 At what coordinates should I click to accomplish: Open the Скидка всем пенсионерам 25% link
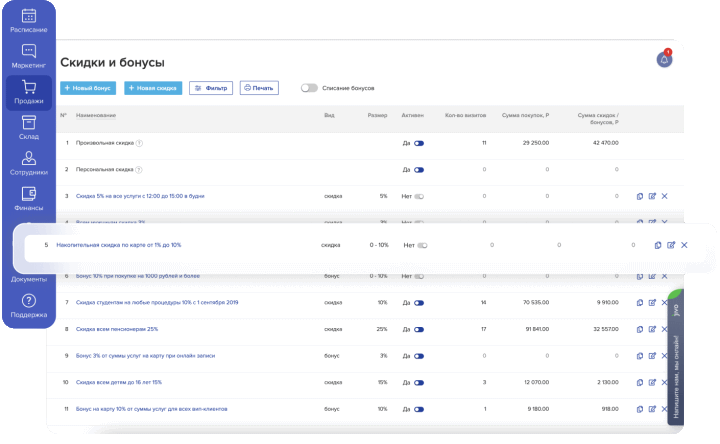[x=117, y=329]
